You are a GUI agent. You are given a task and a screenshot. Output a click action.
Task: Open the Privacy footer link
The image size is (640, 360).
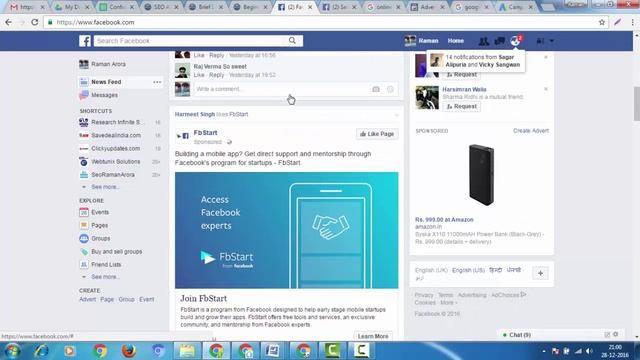424,295
